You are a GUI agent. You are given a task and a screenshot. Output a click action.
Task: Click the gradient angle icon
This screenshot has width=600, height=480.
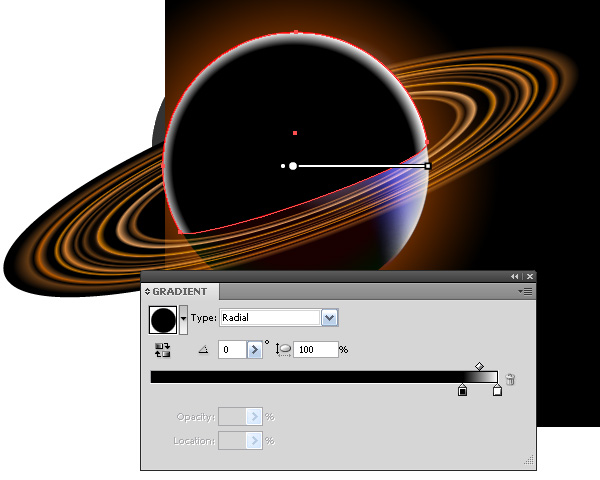tap(204, 349)
